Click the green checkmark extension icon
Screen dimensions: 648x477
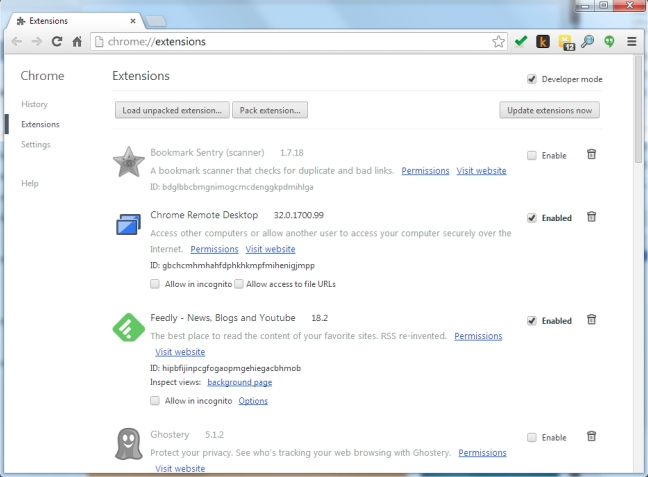coord(521,41)
